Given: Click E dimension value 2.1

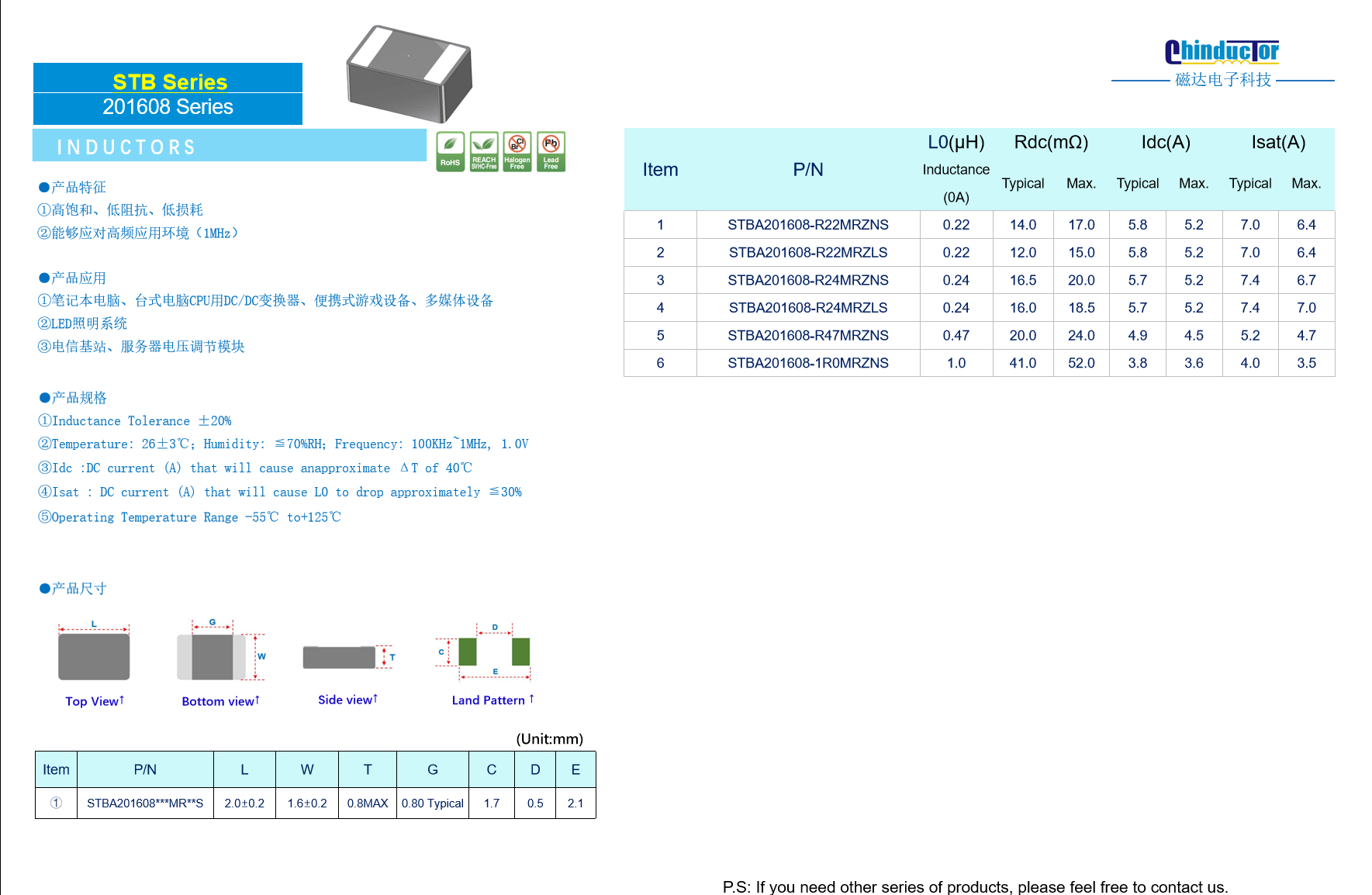Looking at the screenshot, I should [x=575, y=803].
